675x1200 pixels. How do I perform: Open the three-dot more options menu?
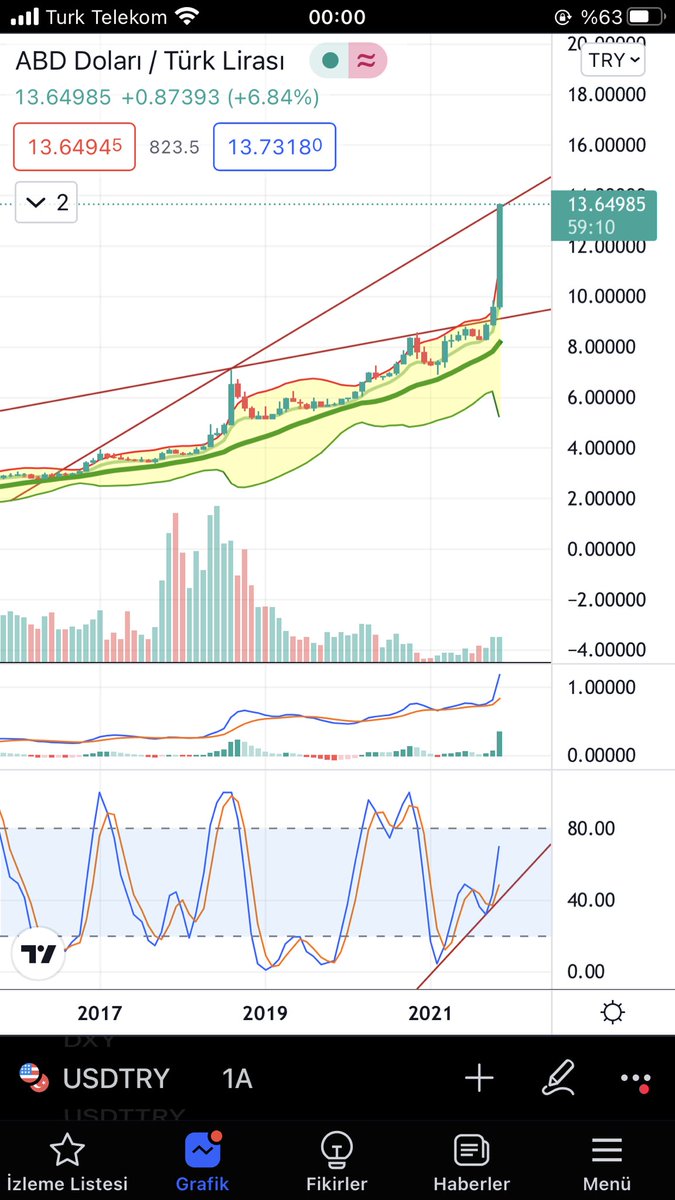[x=636, y=1079]
